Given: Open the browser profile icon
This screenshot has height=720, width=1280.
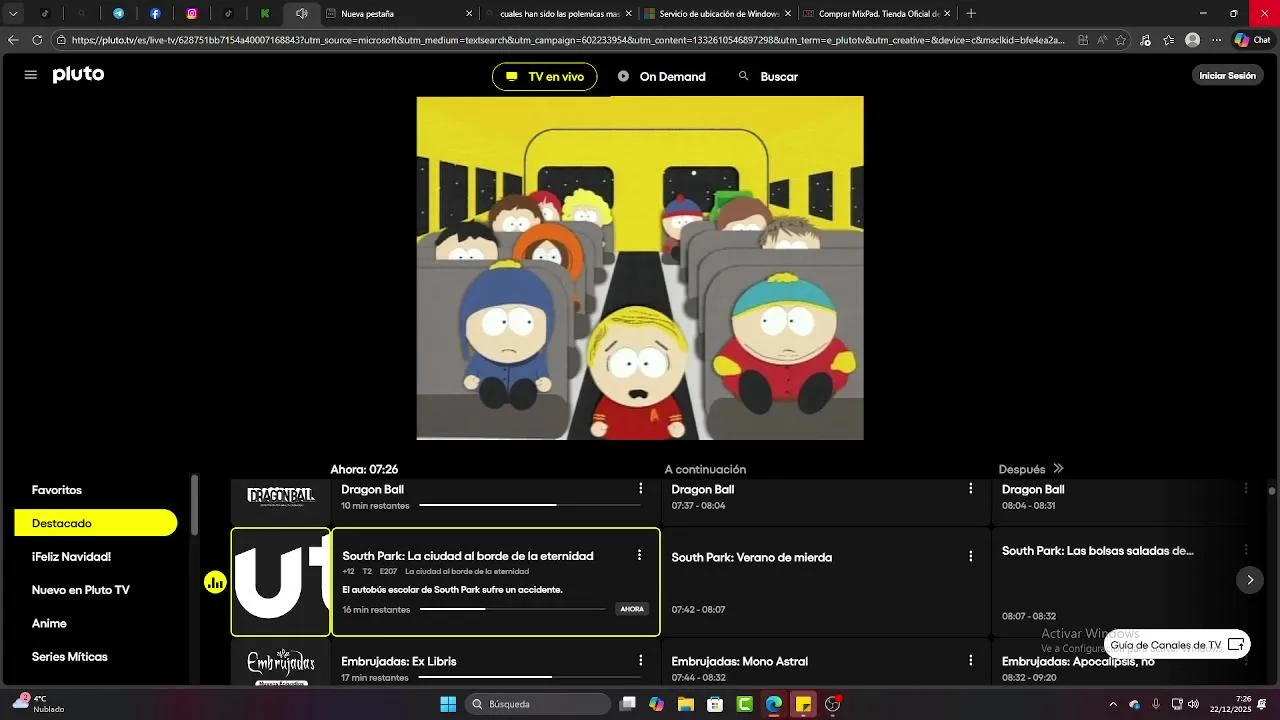Looking at the screenshot, I should click(x=1192, y=40).
